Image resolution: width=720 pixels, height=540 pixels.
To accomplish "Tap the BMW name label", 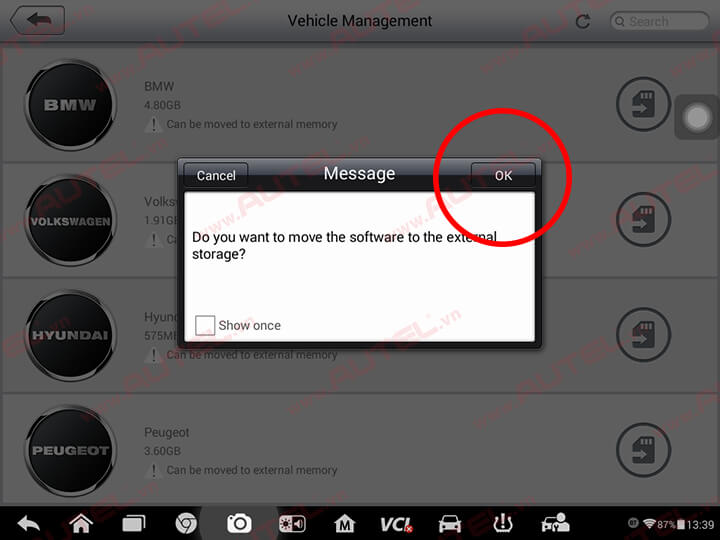I will 159,86.
